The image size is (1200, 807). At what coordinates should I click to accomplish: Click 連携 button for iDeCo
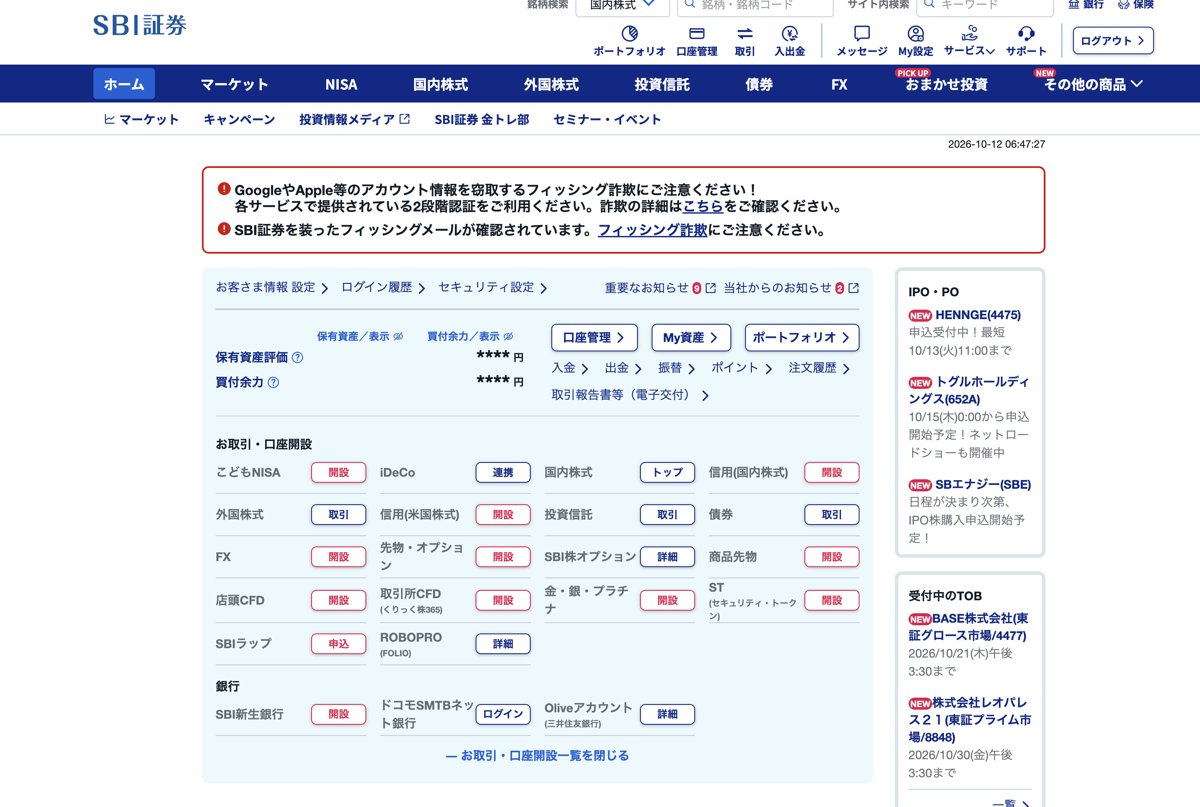(503, 472)
